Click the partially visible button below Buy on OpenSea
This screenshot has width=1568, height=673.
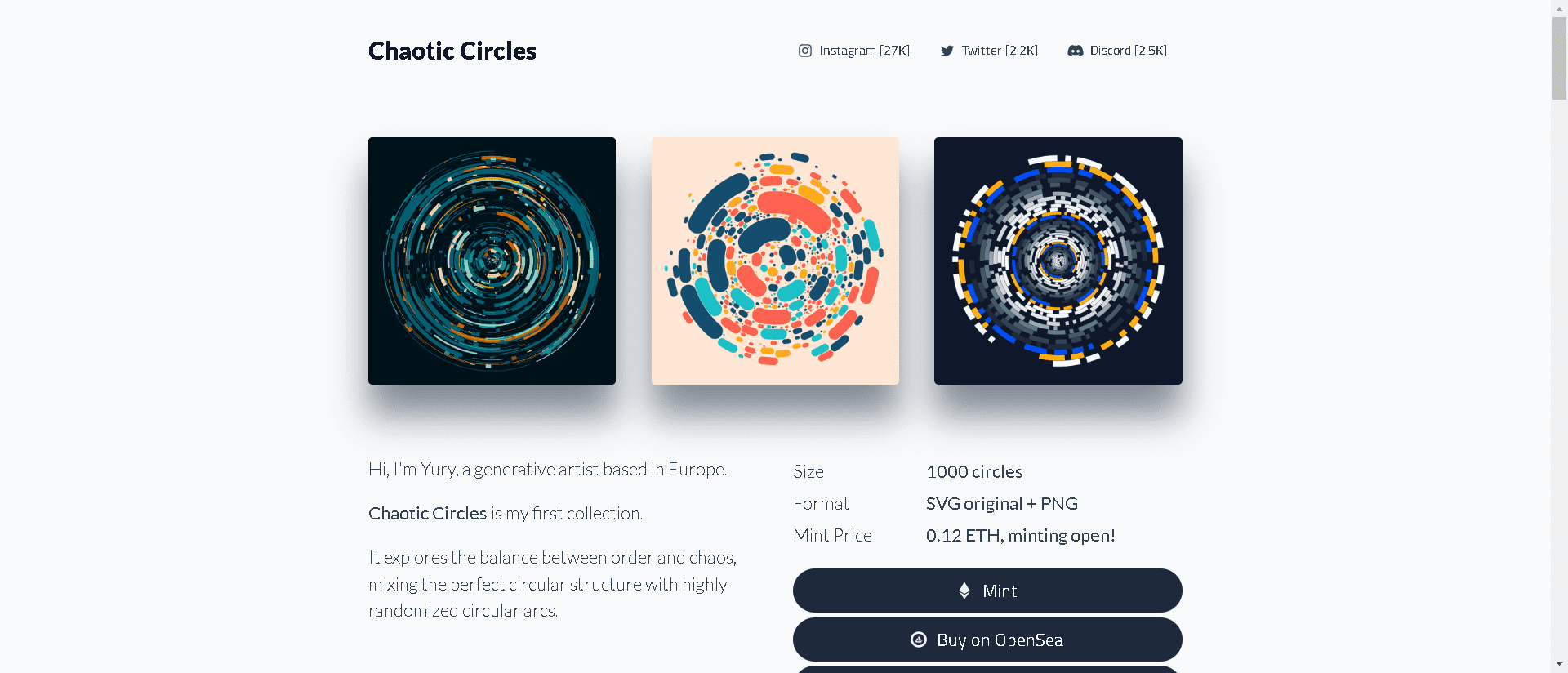(x=987, y=670)
